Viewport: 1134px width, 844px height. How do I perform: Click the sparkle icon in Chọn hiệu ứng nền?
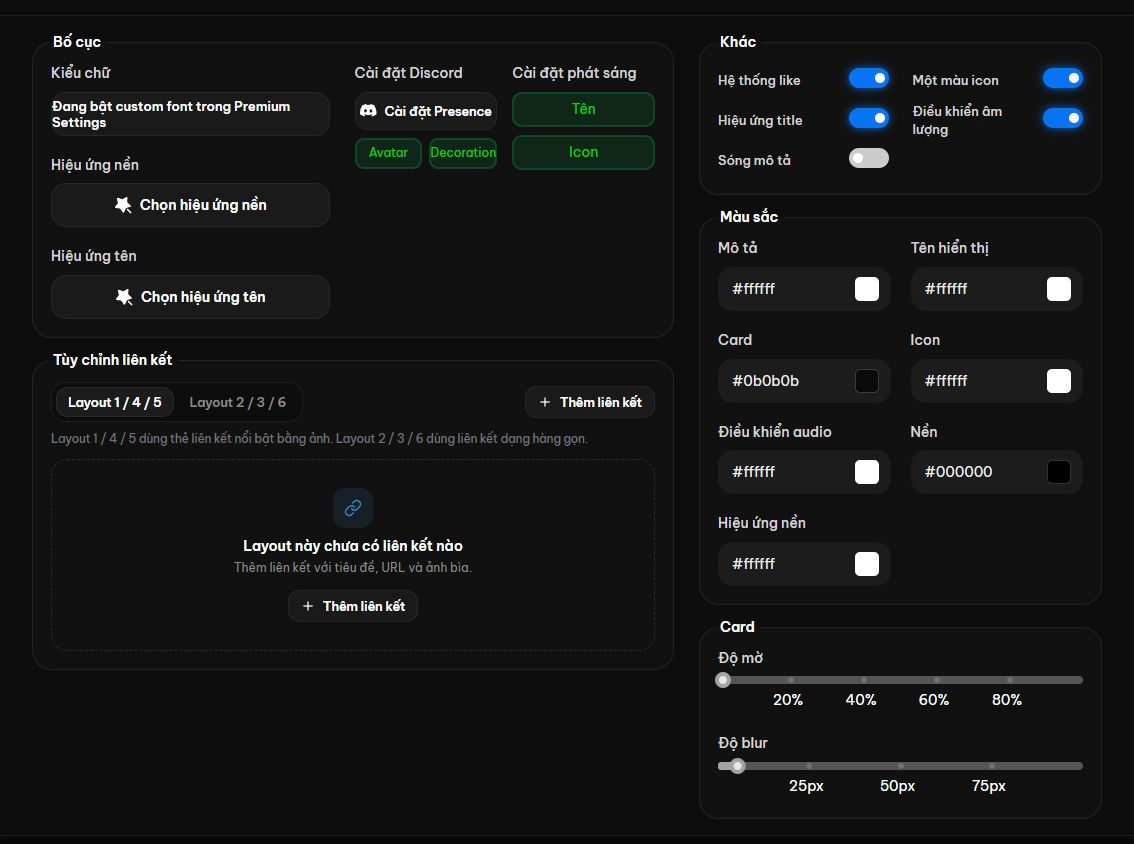pos(124,205)
